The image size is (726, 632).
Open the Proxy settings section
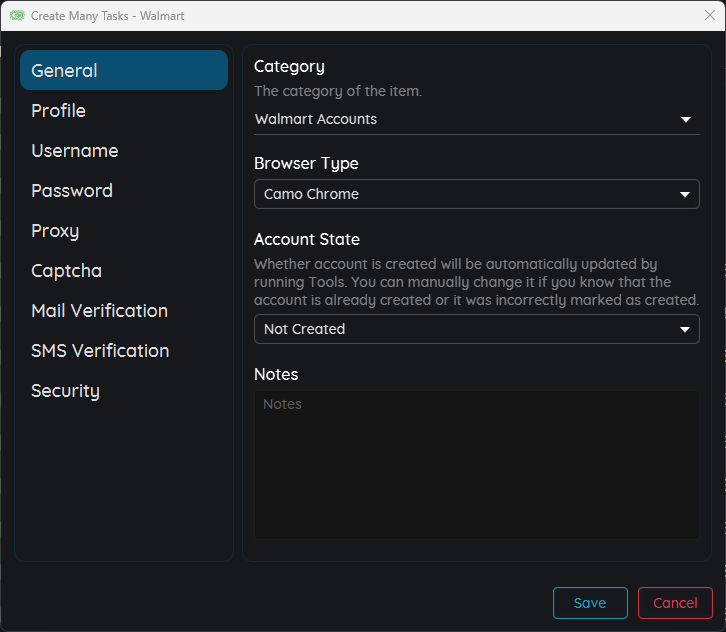[x=55, y=231]
